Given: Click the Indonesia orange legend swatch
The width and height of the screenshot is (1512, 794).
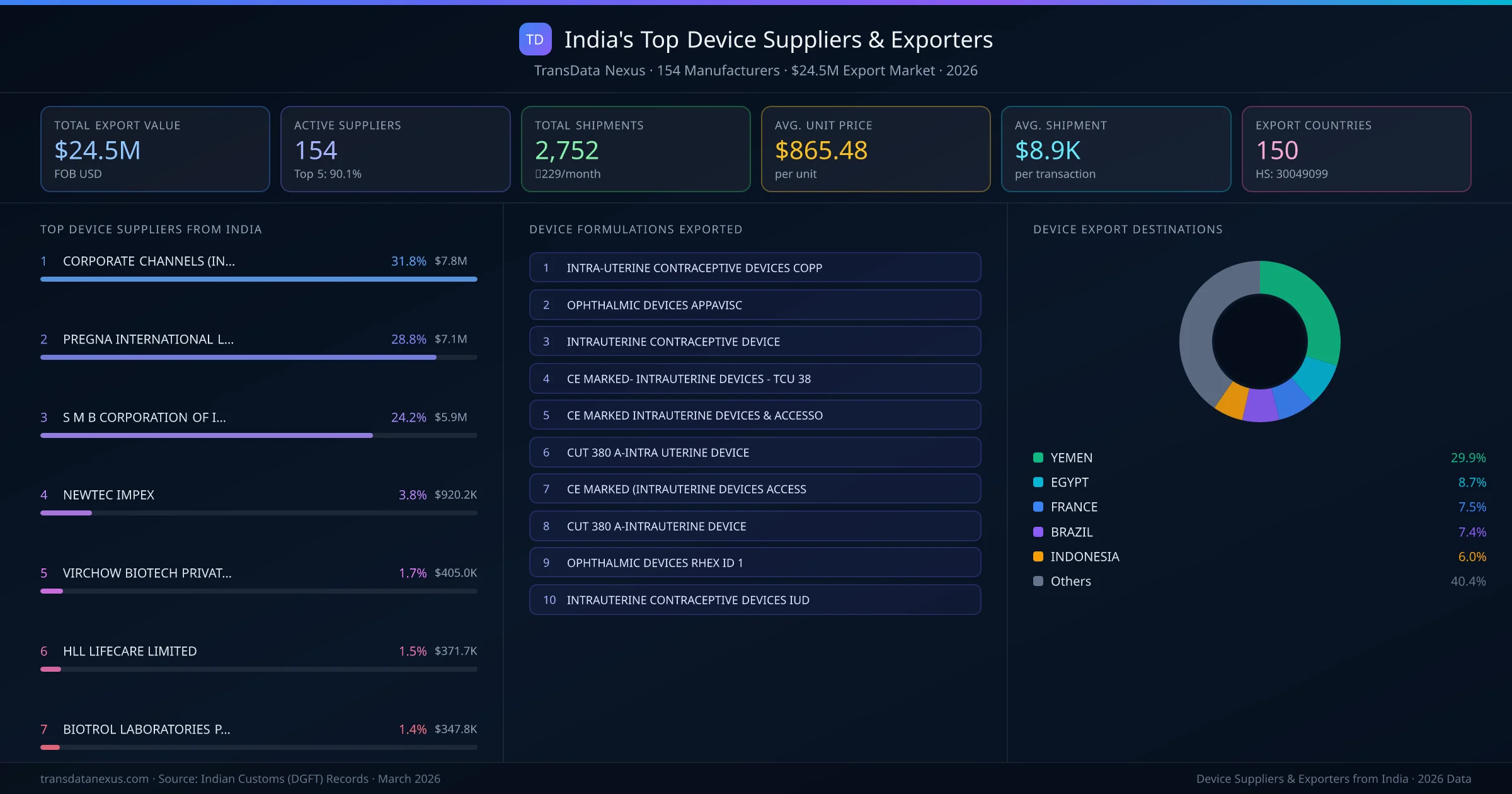Looking at the screenshot, I should [x=1038, y=556].
